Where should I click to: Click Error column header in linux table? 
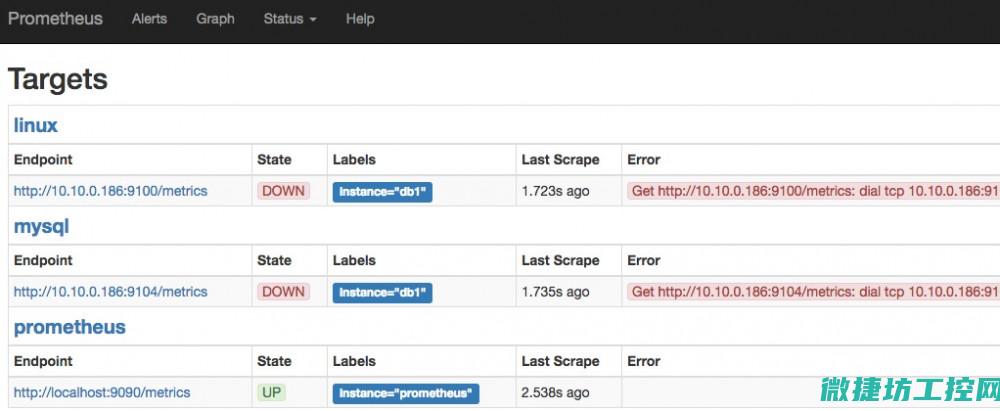point(643,160)
